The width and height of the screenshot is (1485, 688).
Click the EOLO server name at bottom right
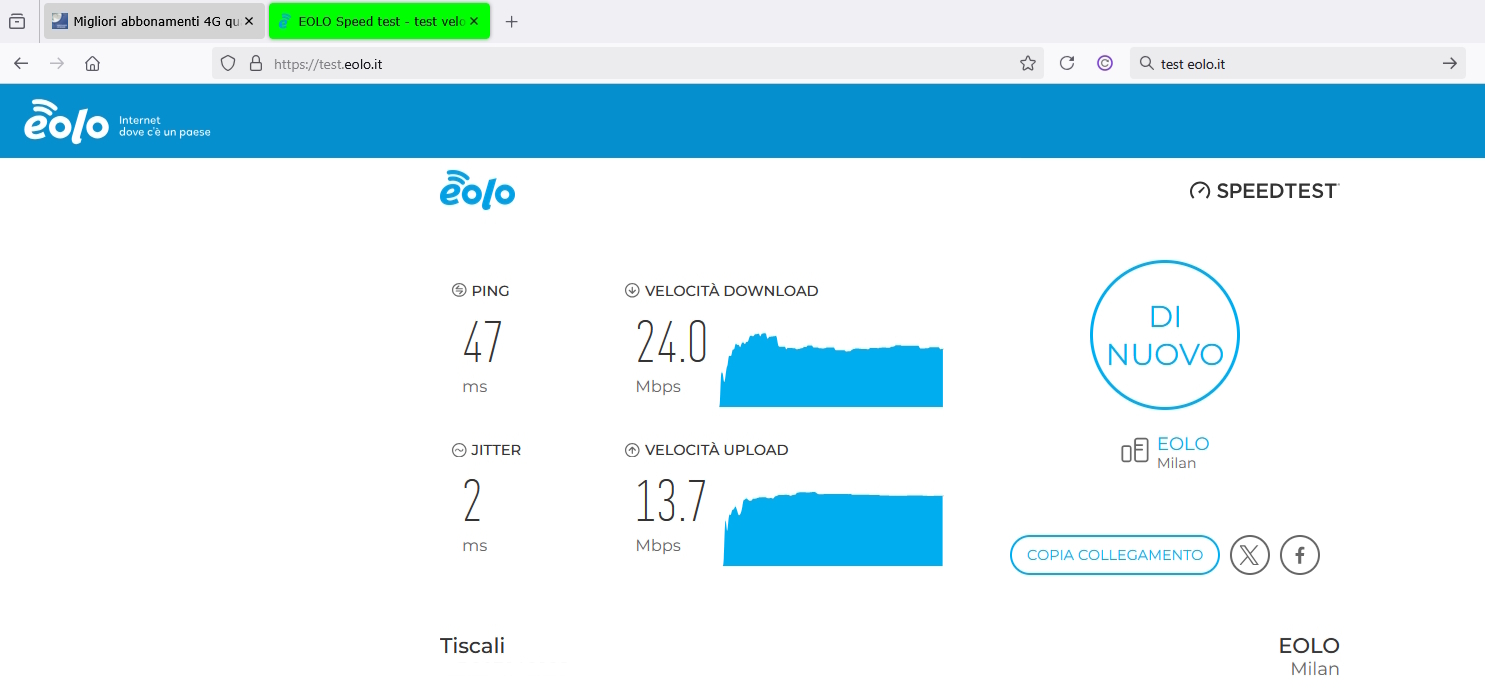click(x=1309, y=646)
